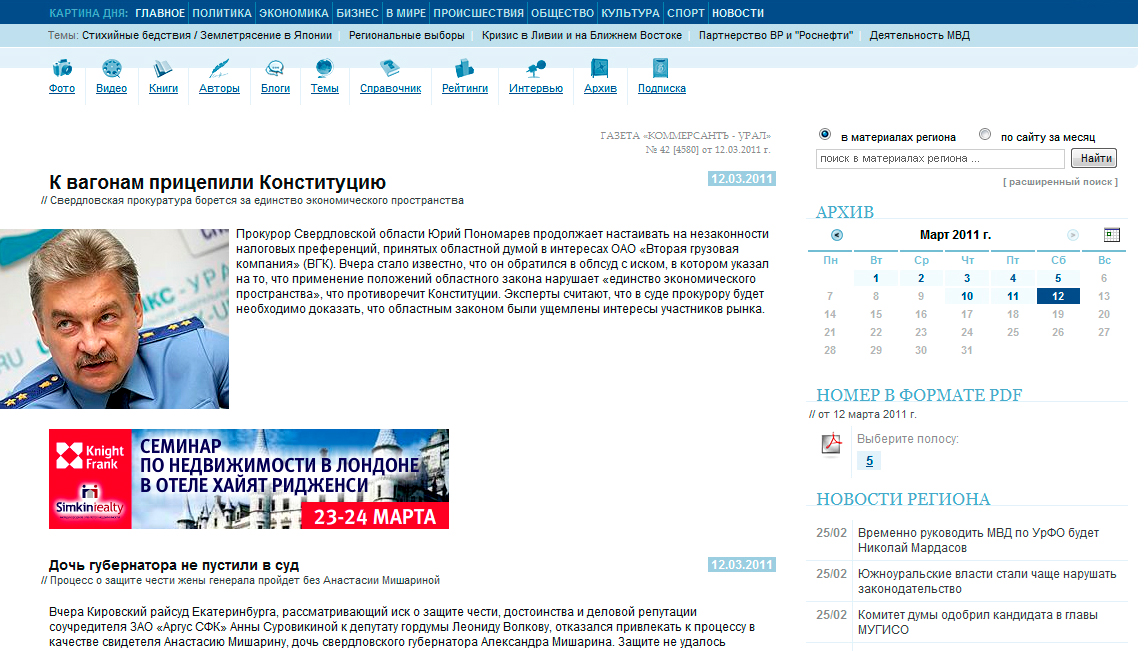Click the prosecutor photo thumbnail
1144x651 pixels.
tap(115, 319)
